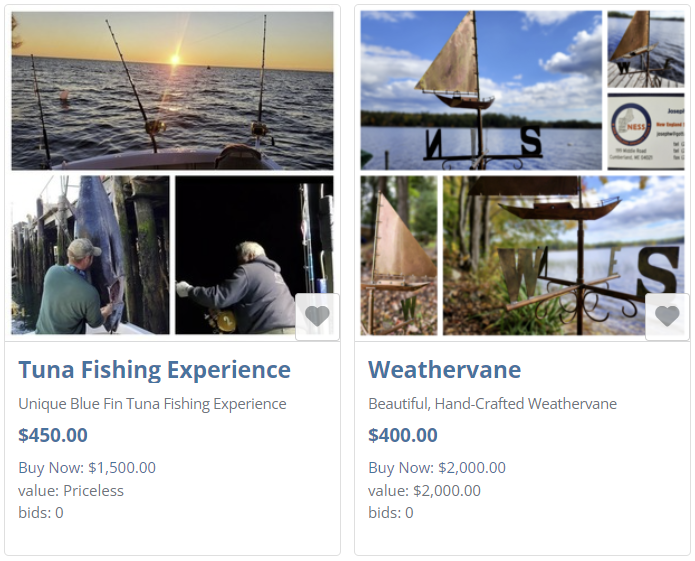Open the Tuna Fishing Experience title link
695x561 pixels.
154,370
